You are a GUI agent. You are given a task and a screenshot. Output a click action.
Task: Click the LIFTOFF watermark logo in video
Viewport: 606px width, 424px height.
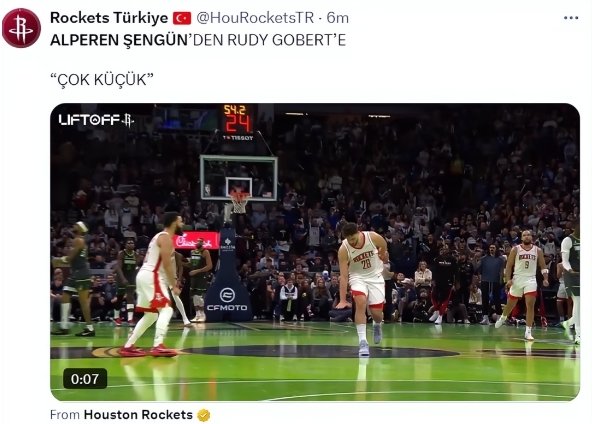96,120
